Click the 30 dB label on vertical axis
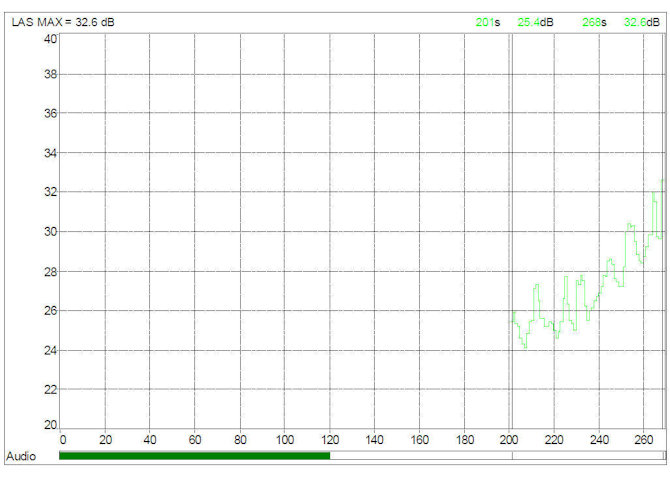The width and height of the screenshot is (670, 477). [49, 231]
